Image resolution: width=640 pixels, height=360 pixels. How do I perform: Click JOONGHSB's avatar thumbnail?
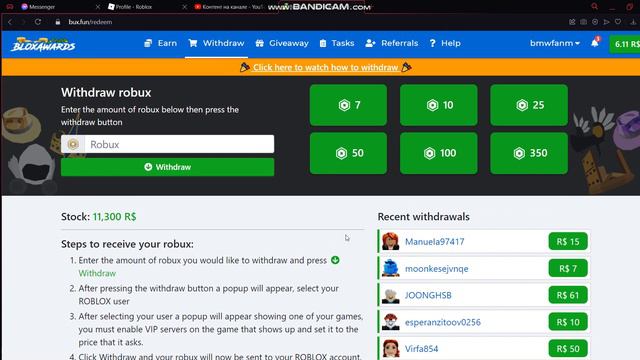point(391,295)
